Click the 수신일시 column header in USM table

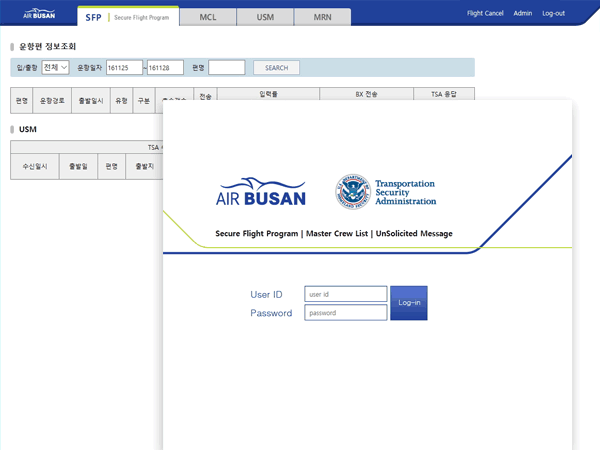click(35, 166)
